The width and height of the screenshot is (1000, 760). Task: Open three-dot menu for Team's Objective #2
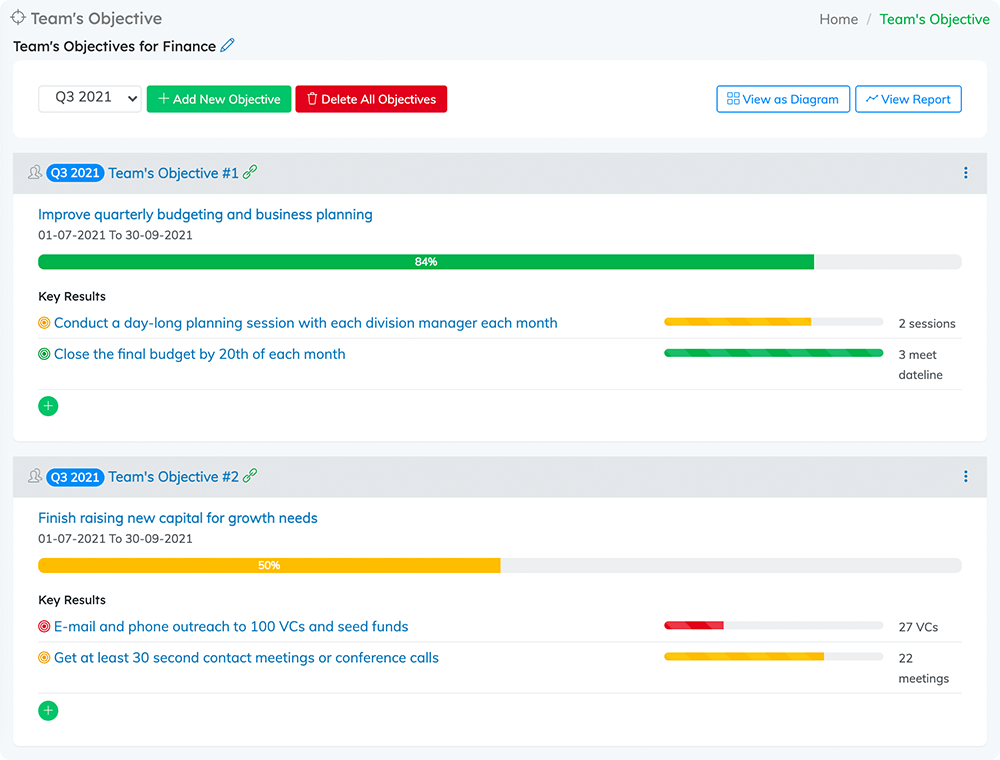(x=965, y=477)
